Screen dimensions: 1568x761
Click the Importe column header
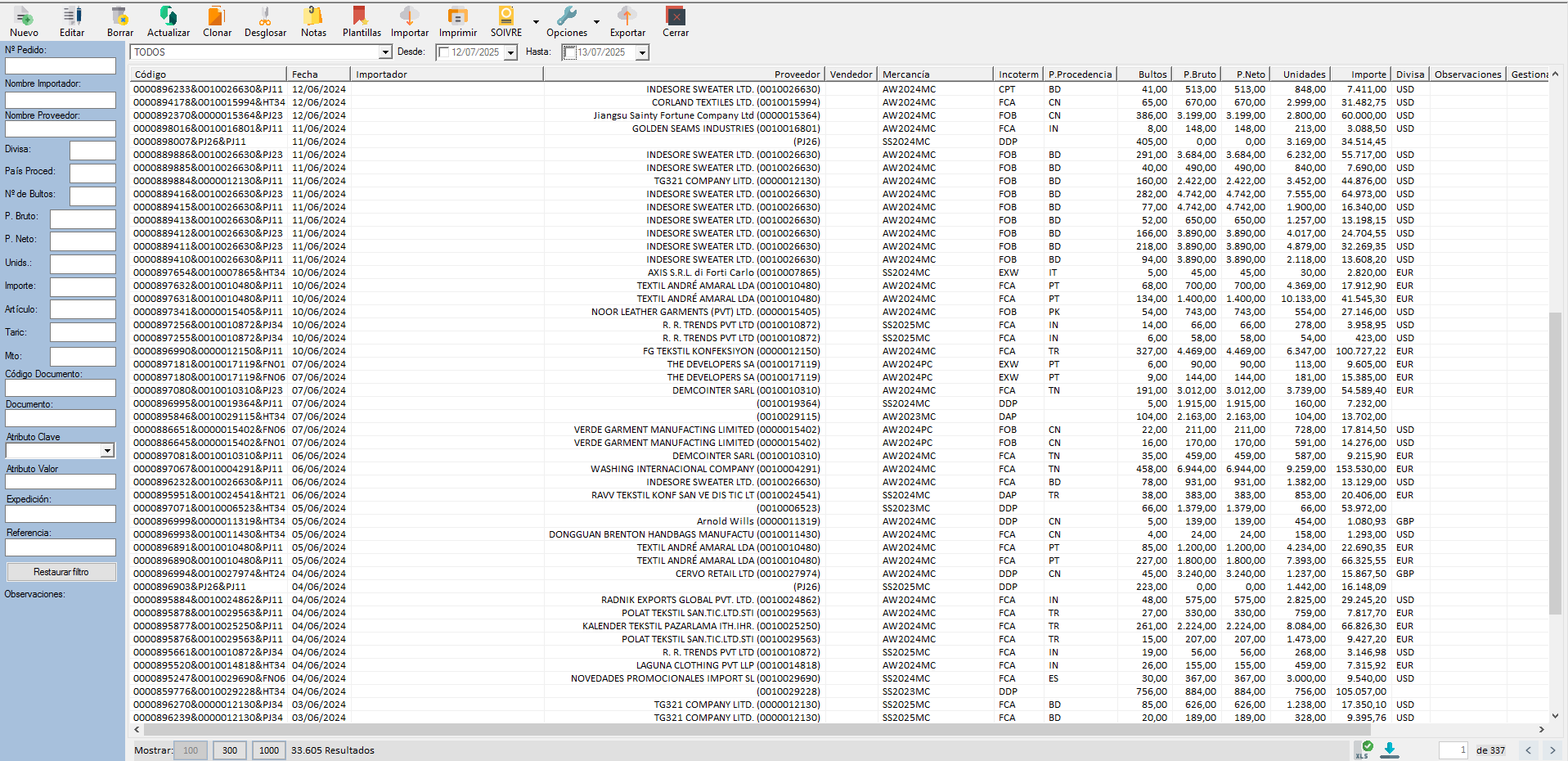point(1368,74)
